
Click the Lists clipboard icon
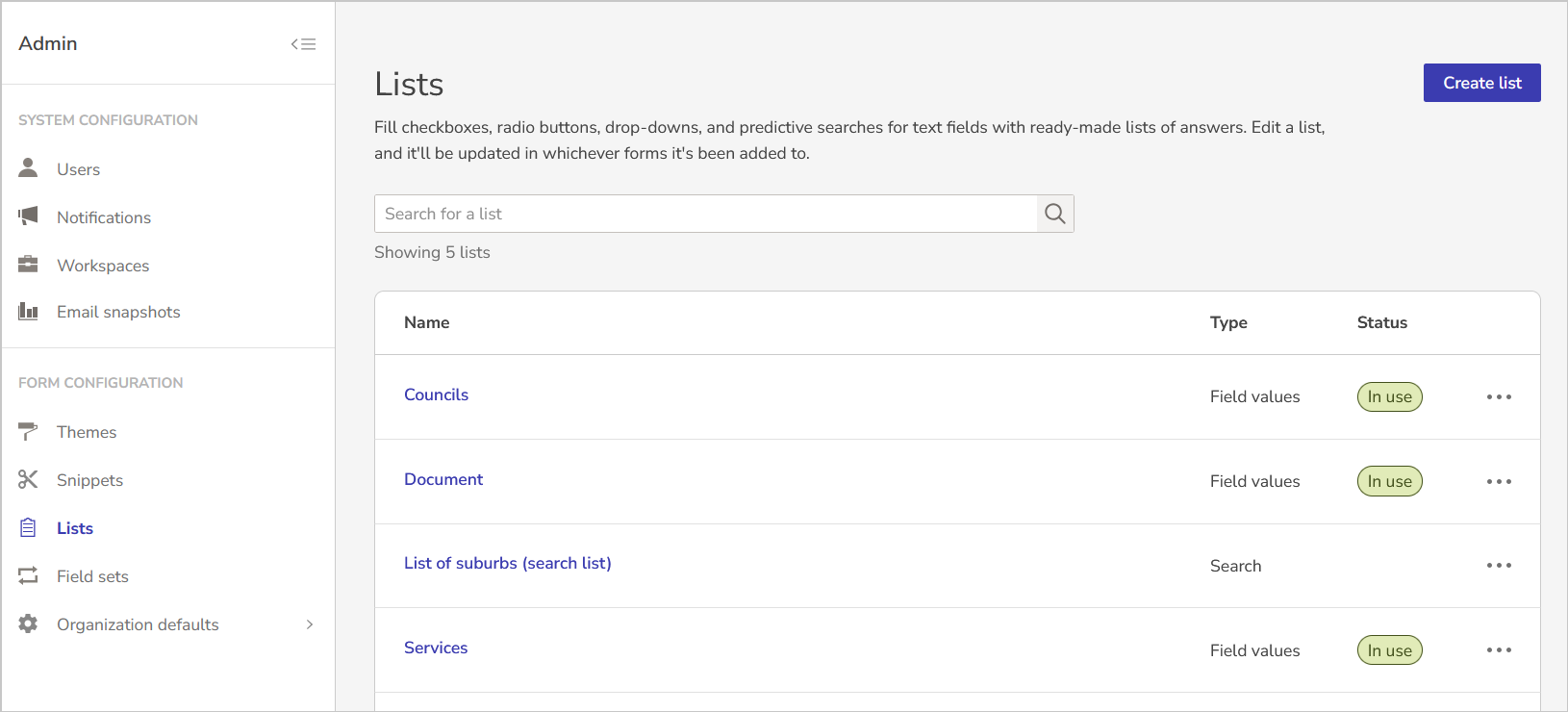coord(28,527)
